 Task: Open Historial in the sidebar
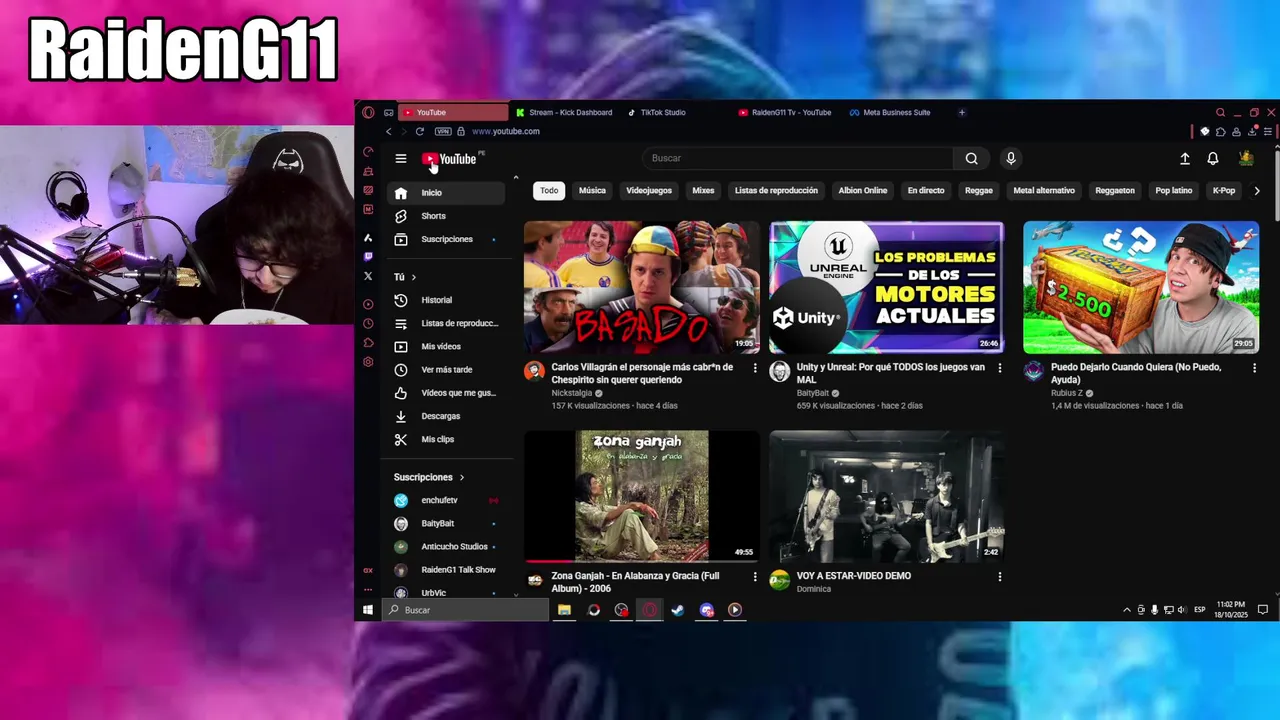(446, 300)
